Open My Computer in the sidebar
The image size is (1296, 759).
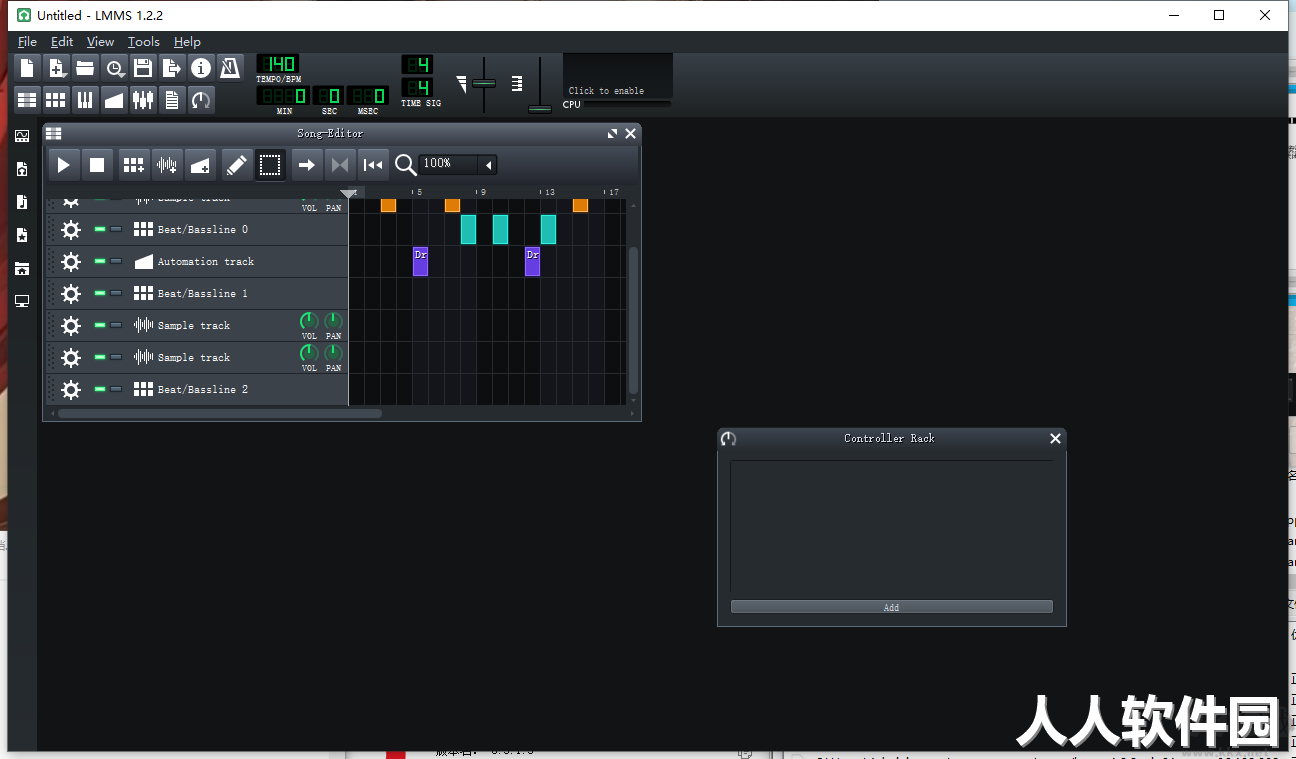pyautogui.click(x=22, y=301)
